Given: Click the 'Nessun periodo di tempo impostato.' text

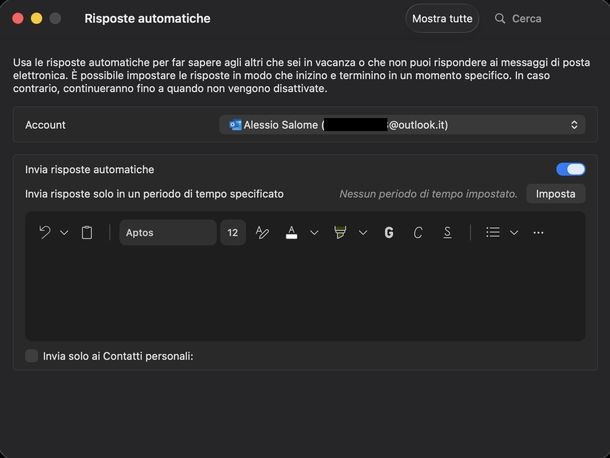Looking at the screenshot, I should (x=428, y=194).
